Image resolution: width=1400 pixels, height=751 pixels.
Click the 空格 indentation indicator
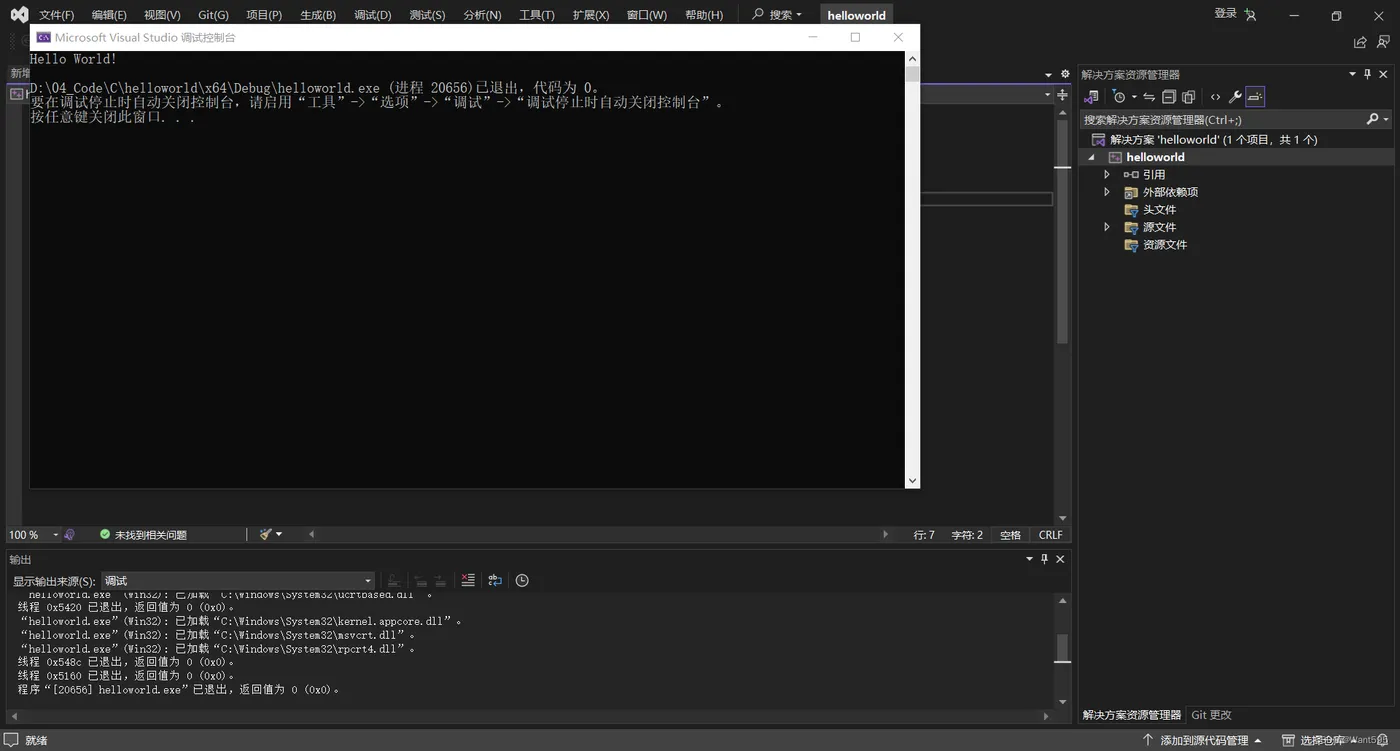point(1010,535)
